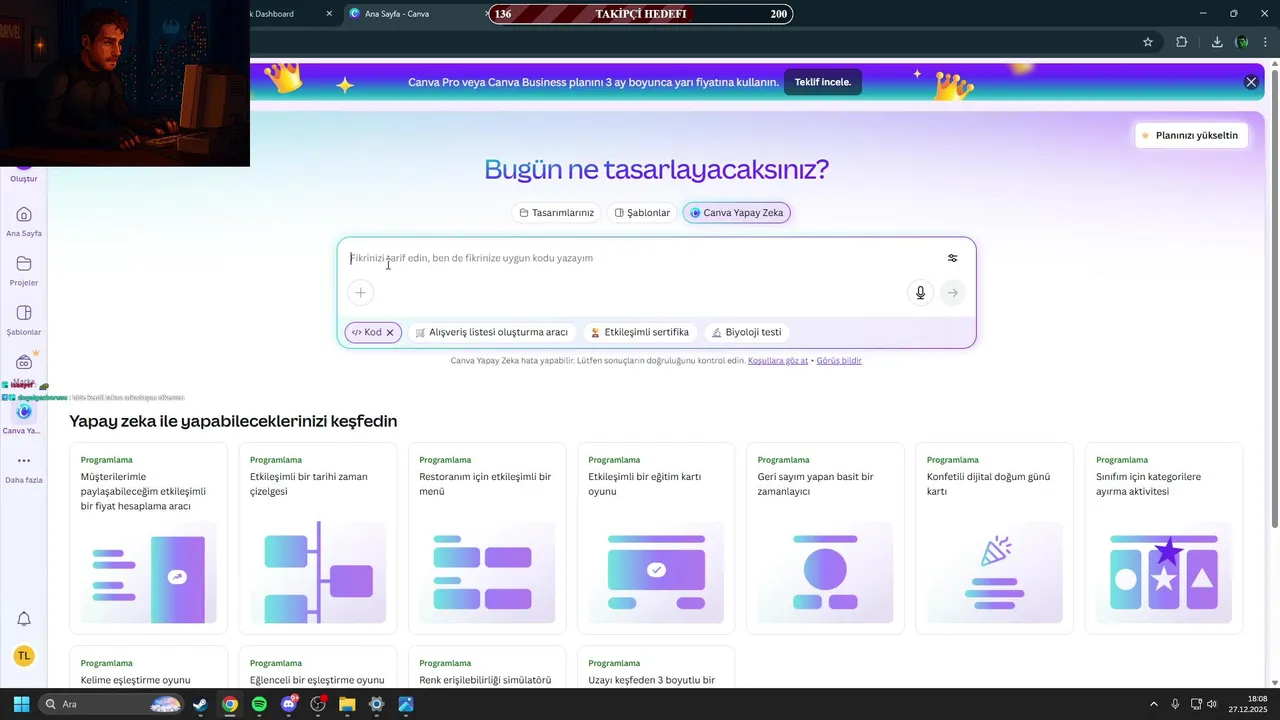Switch to Şablonlar tab below heading

pyautogui.click(x=642, y=213)
